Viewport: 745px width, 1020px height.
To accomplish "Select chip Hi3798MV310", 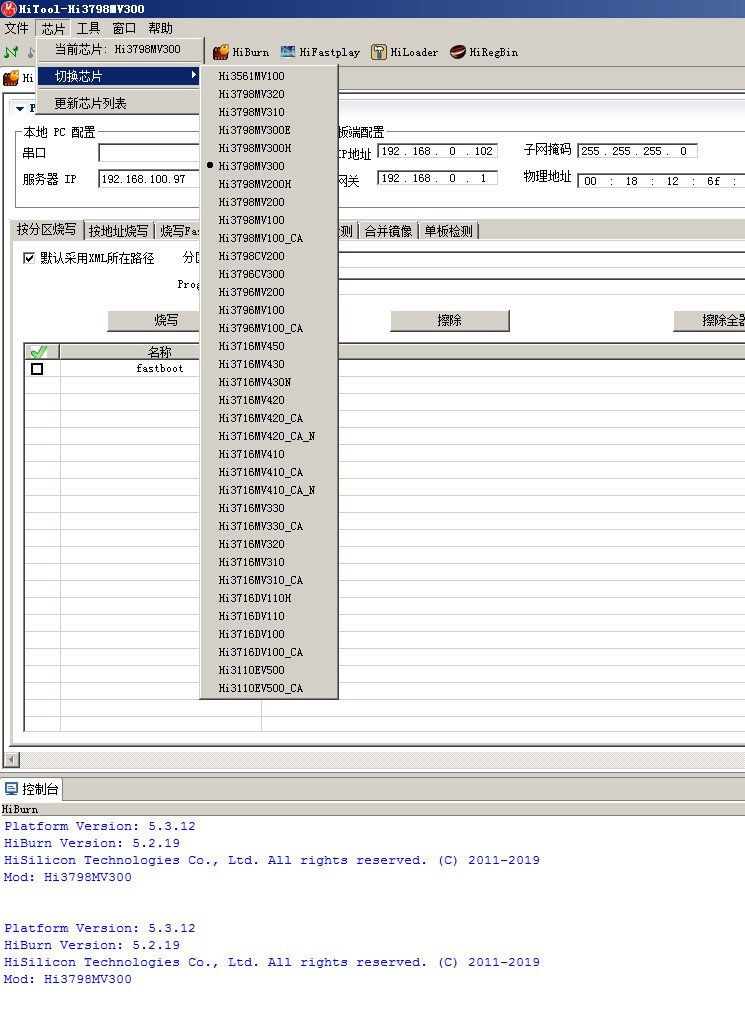I will coord(269,112).
